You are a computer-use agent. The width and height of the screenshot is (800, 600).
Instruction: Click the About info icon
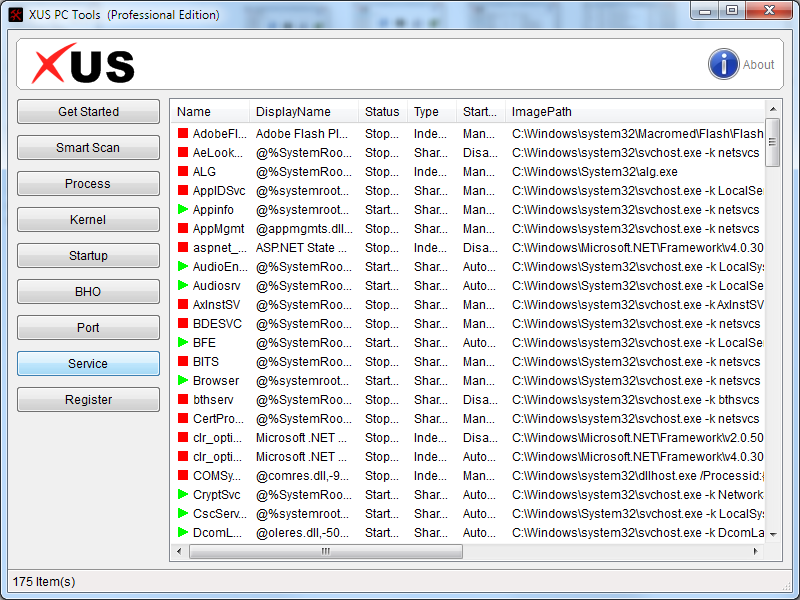723,64
